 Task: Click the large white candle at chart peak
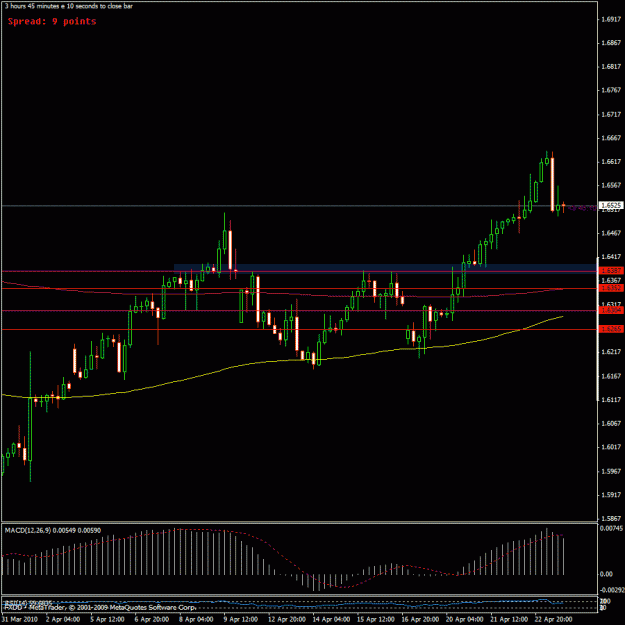[x=552, y=184]
